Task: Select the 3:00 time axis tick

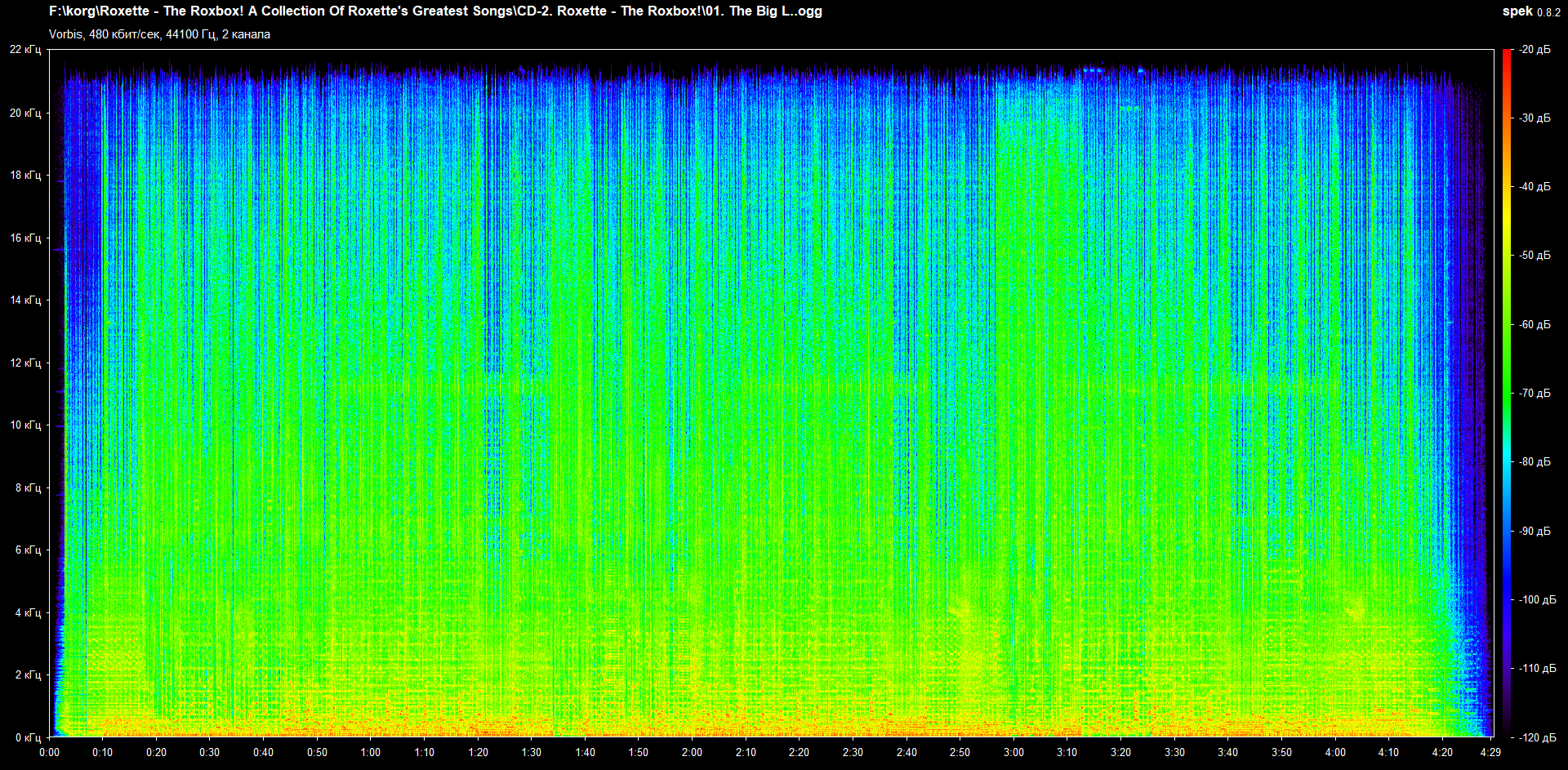Action: [1013, 752]
